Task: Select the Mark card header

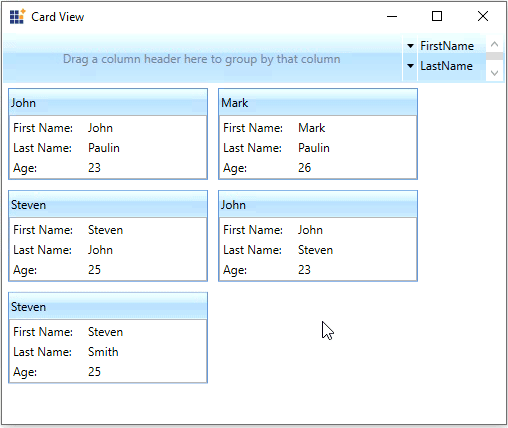Action: (318, 103)
